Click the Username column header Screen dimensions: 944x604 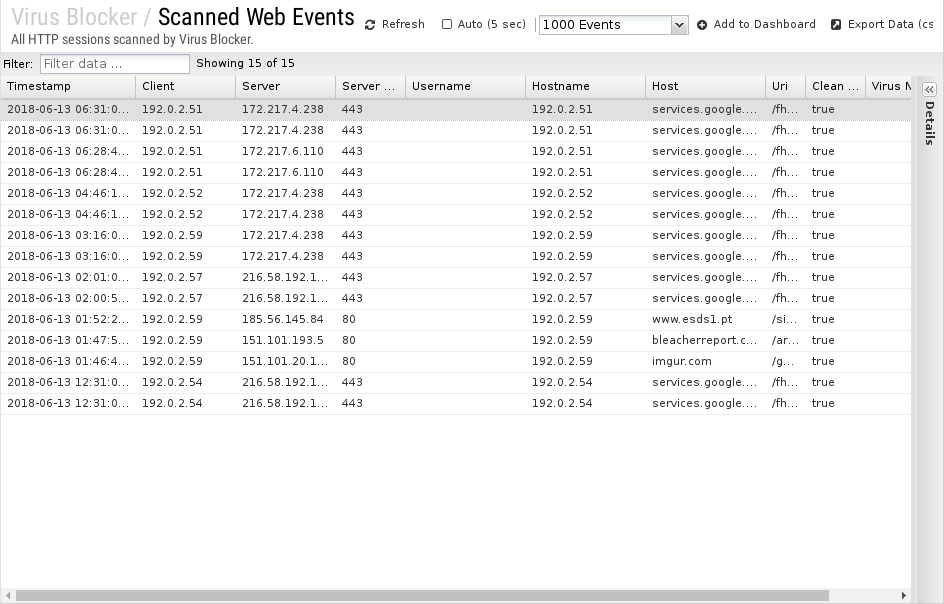click(465, 87)
